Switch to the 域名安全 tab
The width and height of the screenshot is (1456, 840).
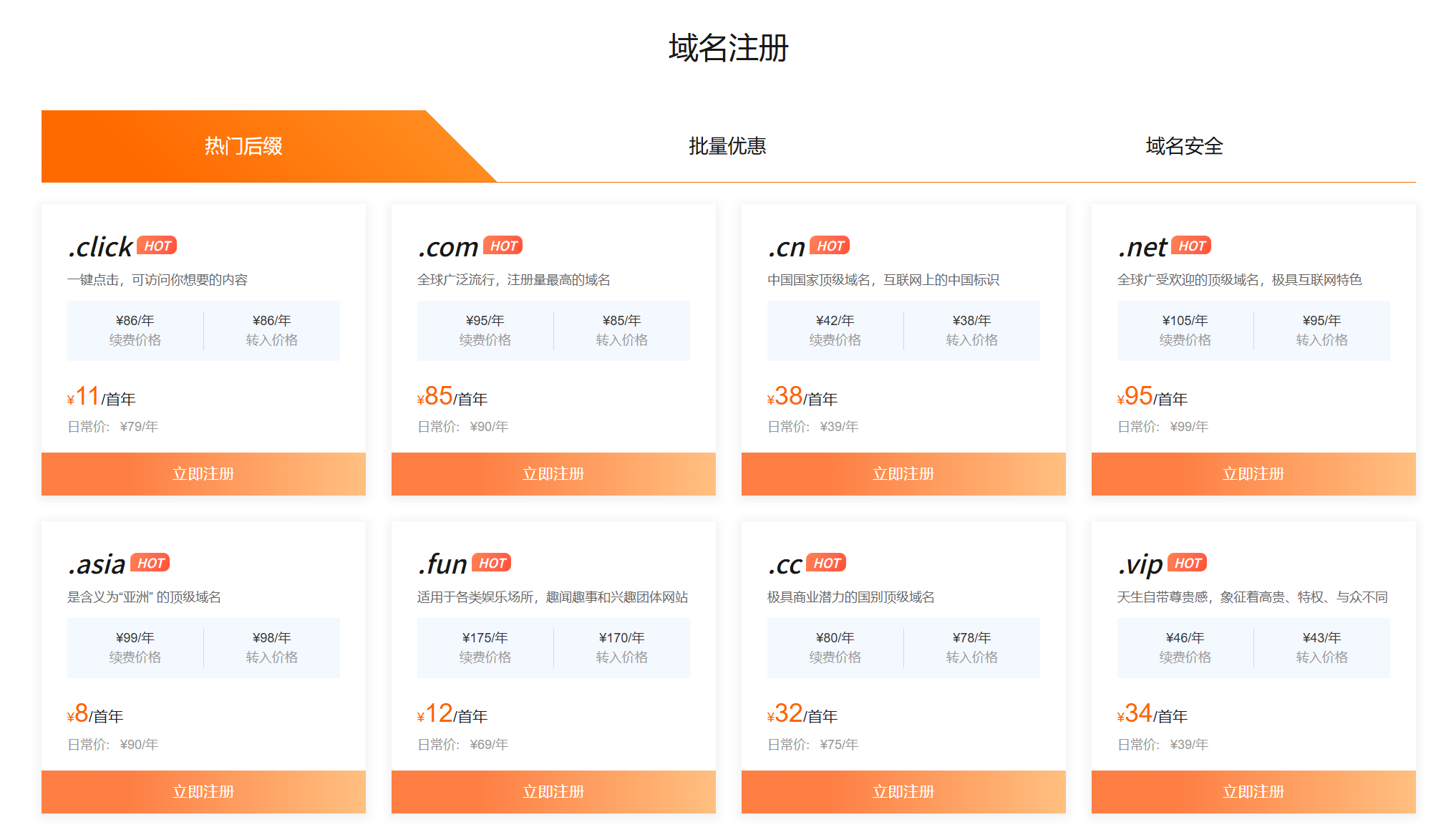tap(1184, 146)
